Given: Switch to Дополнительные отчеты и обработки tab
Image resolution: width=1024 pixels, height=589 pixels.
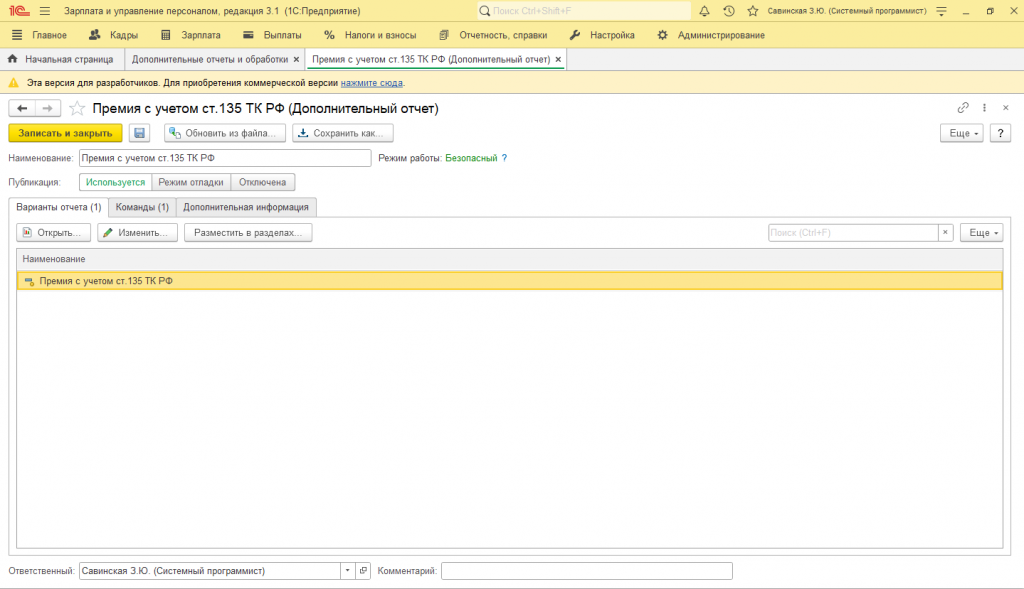Looking at the screenshot, I should click(x=210, y=59).
